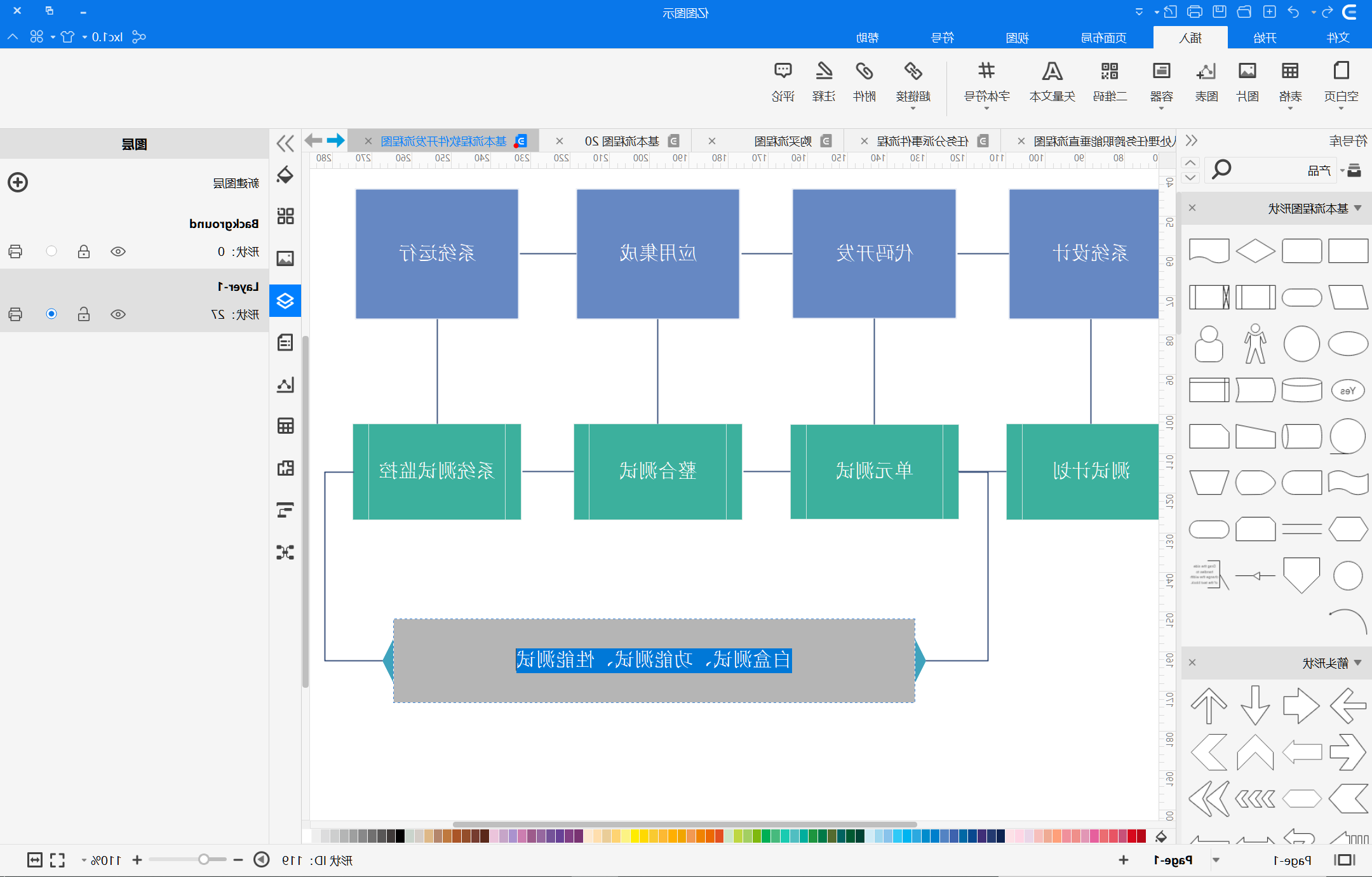Switch to the 页面布局 ribbon tab
The image size is (1372, 877).
pyautogui.click(x=1103, y=38)
